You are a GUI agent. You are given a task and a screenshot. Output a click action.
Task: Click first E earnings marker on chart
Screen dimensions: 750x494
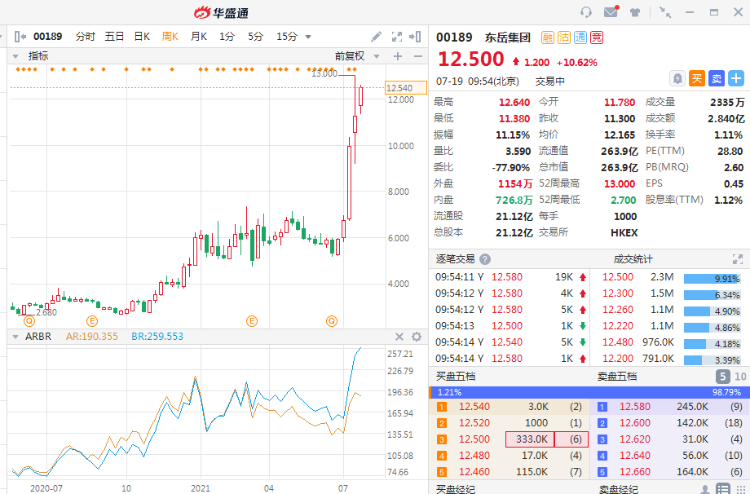[x=92, y=321]
